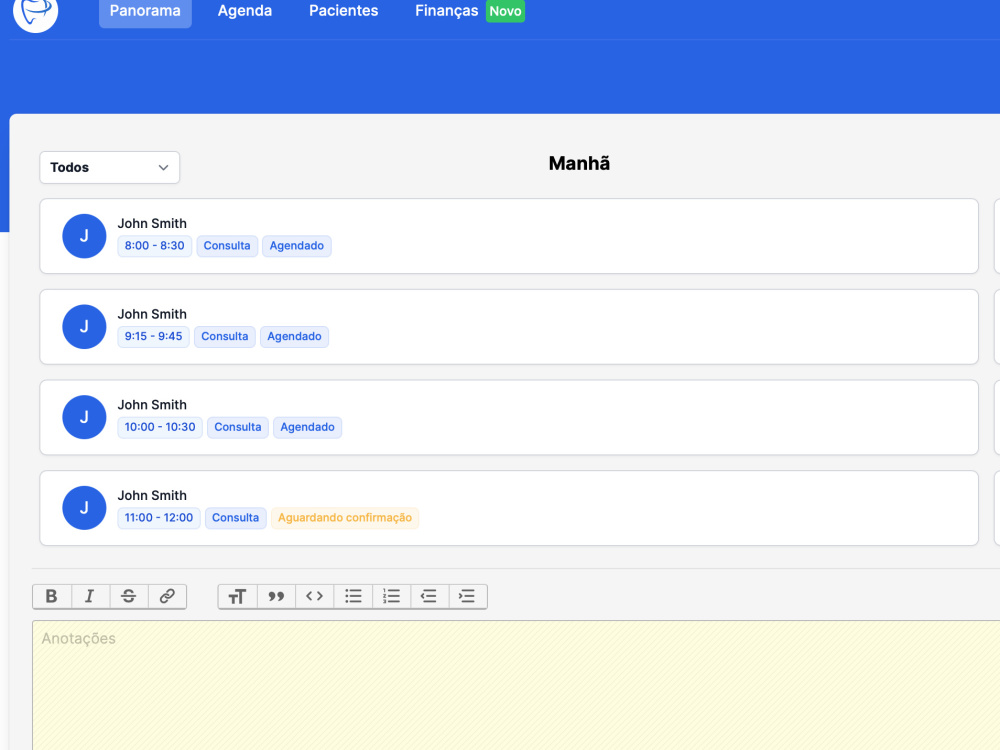Click Agendado tag on 8:00 appointment

click(297, 246)
